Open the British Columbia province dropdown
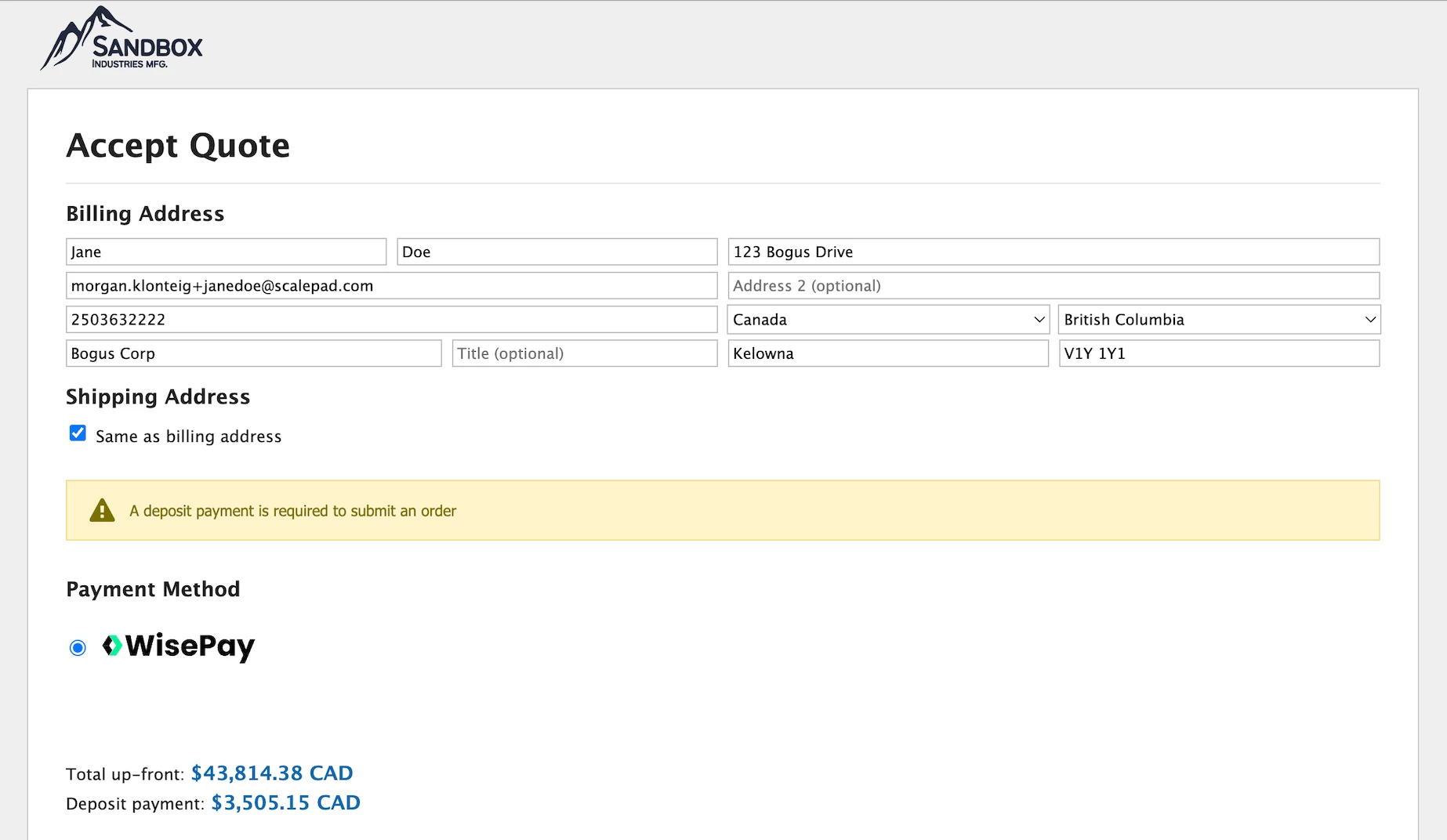 (x=1220, y=320)
